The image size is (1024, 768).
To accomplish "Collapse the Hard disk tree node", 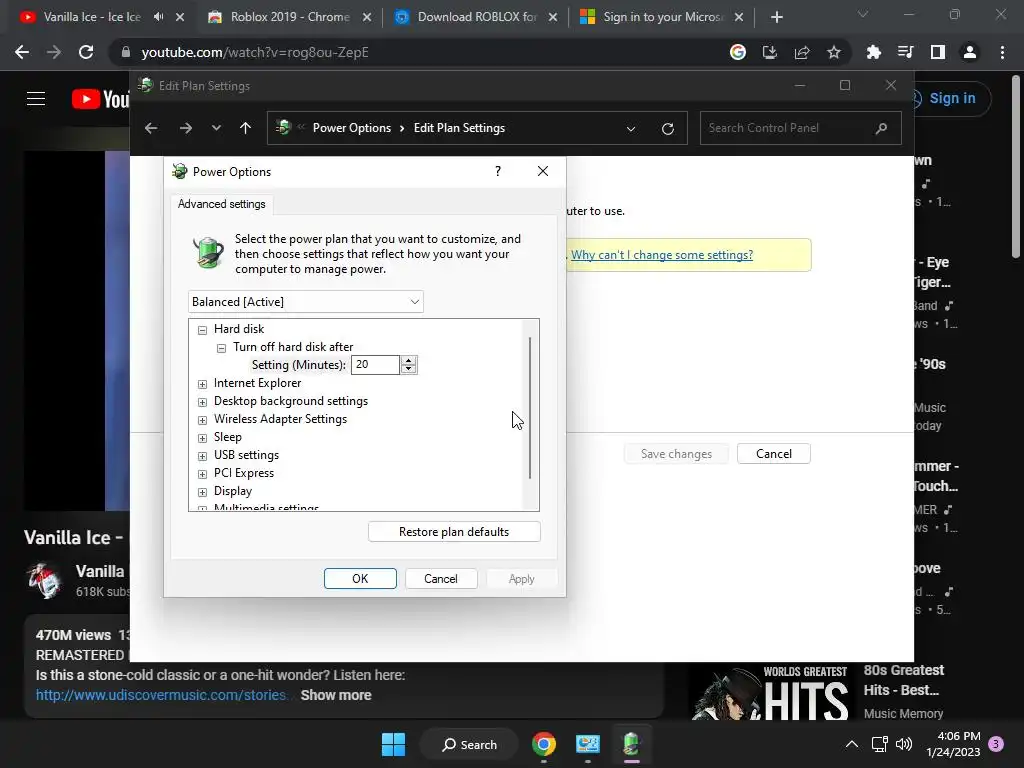I will tap(202, 330).
